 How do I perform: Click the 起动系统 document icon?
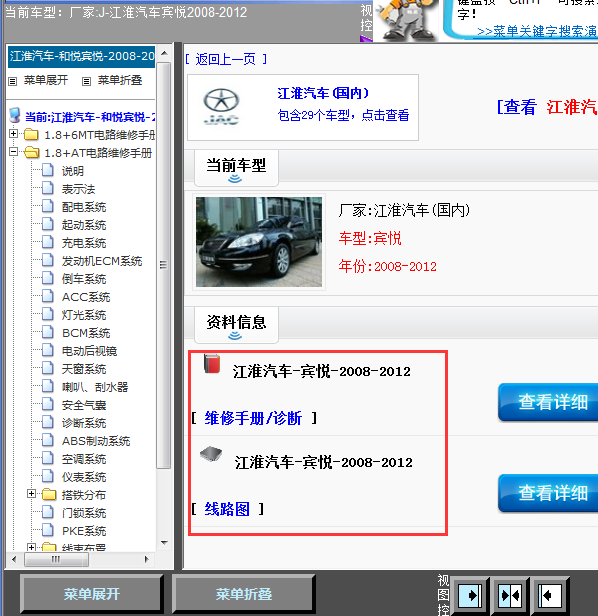(48, 224)
